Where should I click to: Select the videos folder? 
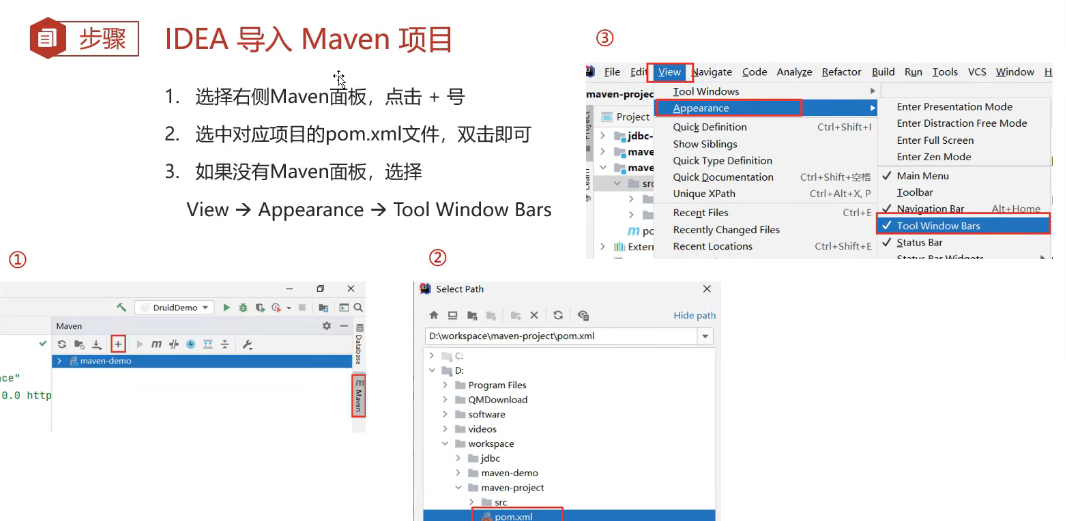tap(482, 429)
